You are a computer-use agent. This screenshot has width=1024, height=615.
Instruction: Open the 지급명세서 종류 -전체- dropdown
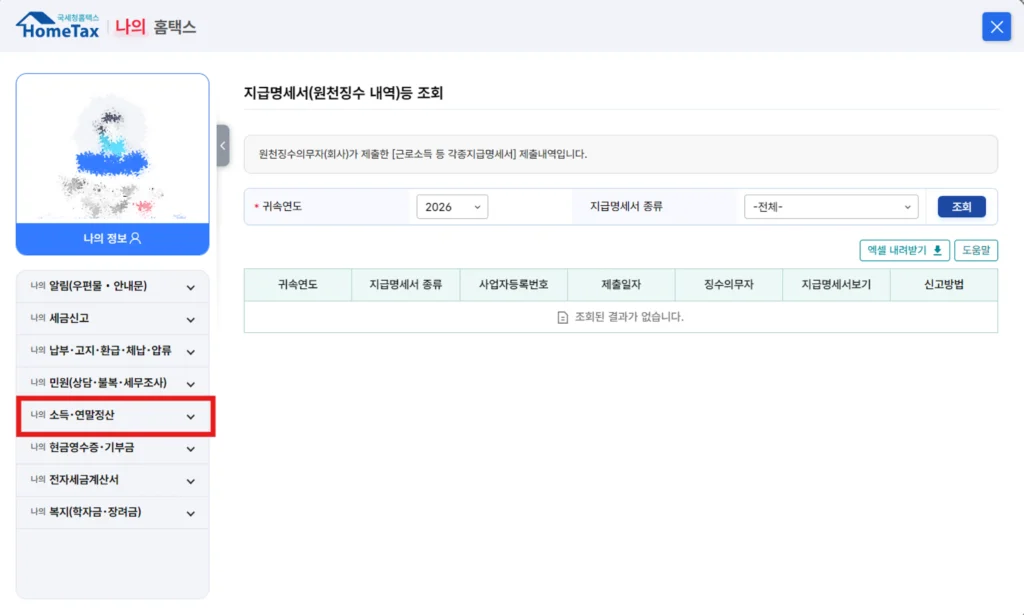click(x=831, y=207)
